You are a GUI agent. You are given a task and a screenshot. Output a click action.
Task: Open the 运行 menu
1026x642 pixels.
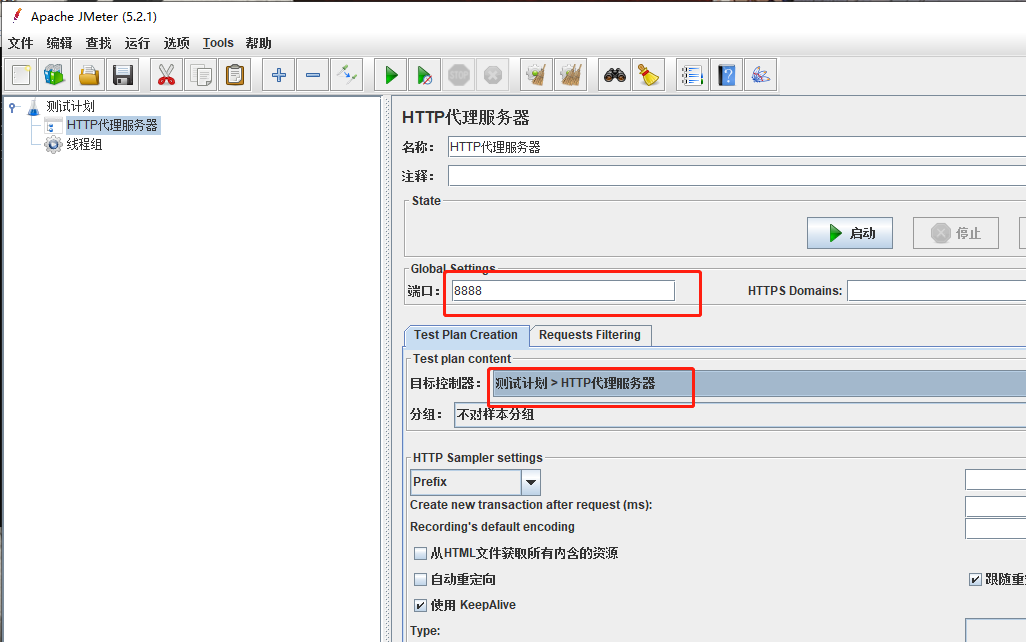137,43
